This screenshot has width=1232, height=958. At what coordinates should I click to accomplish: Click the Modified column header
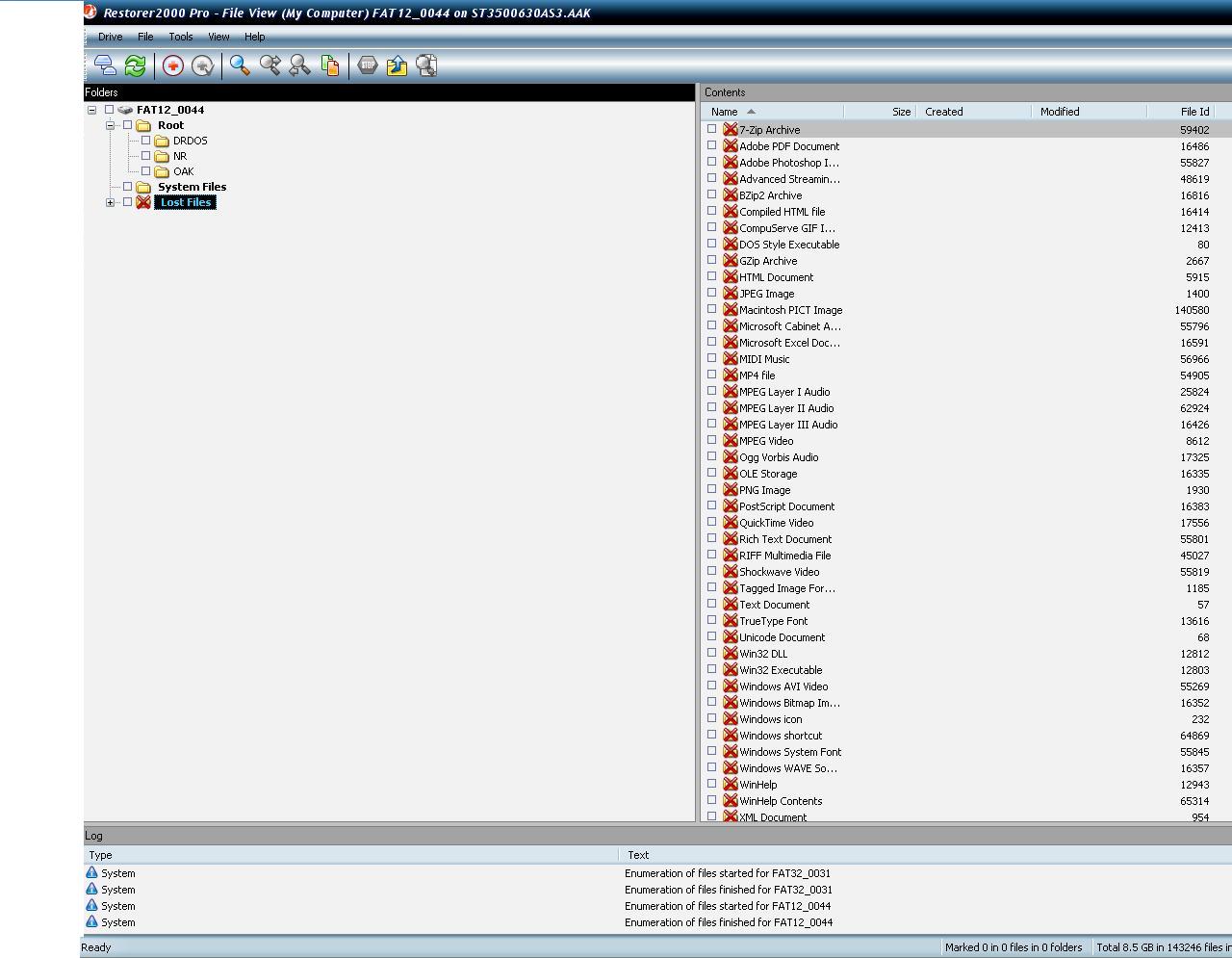[1089, 112]
